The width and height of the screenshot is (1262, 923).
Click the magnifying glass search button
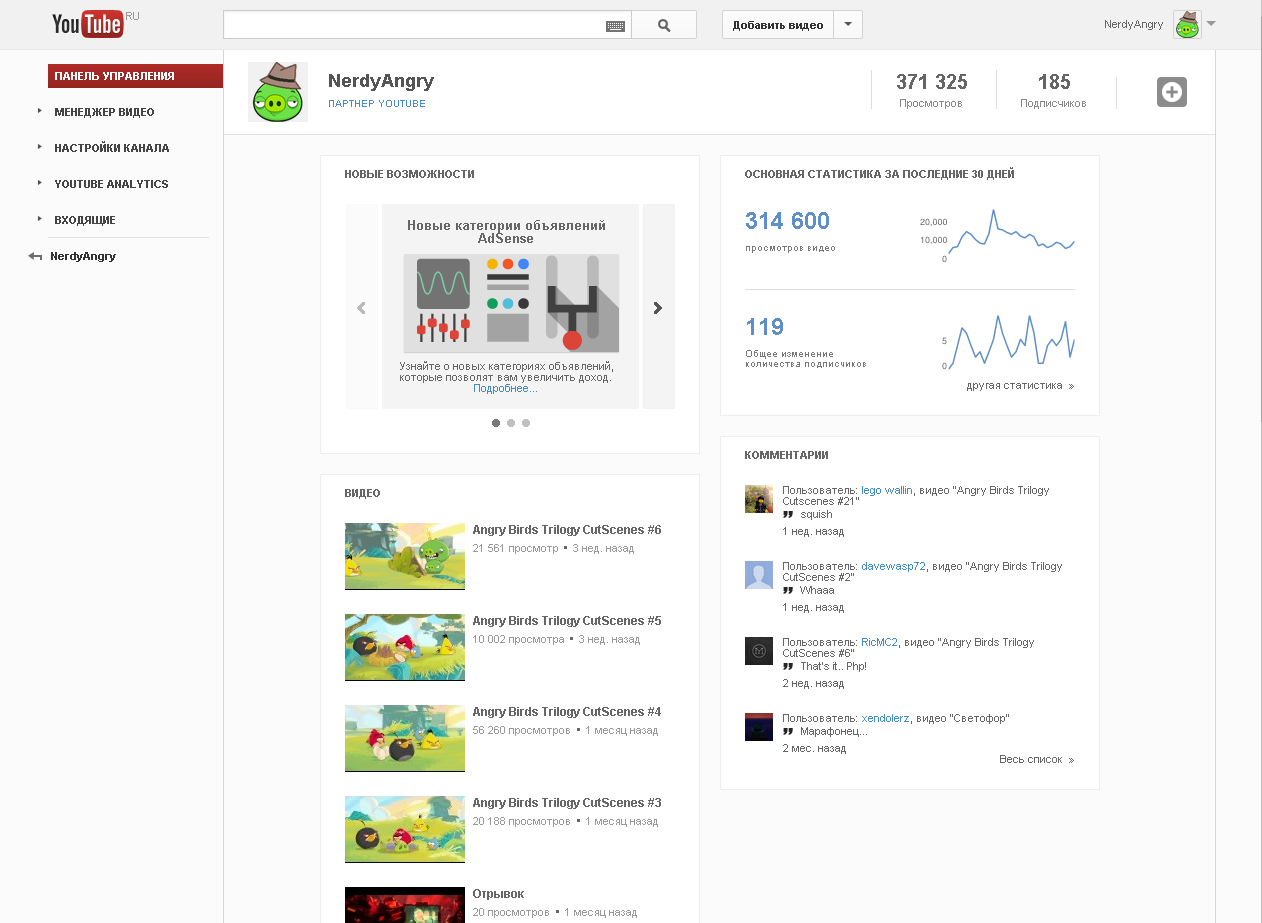click(664, 25)
